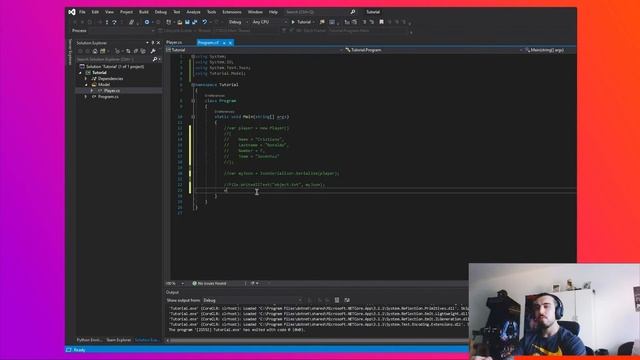Click the Search Solution Explorer field
Viewport: 640px width, 360px height.
point(114,59)
